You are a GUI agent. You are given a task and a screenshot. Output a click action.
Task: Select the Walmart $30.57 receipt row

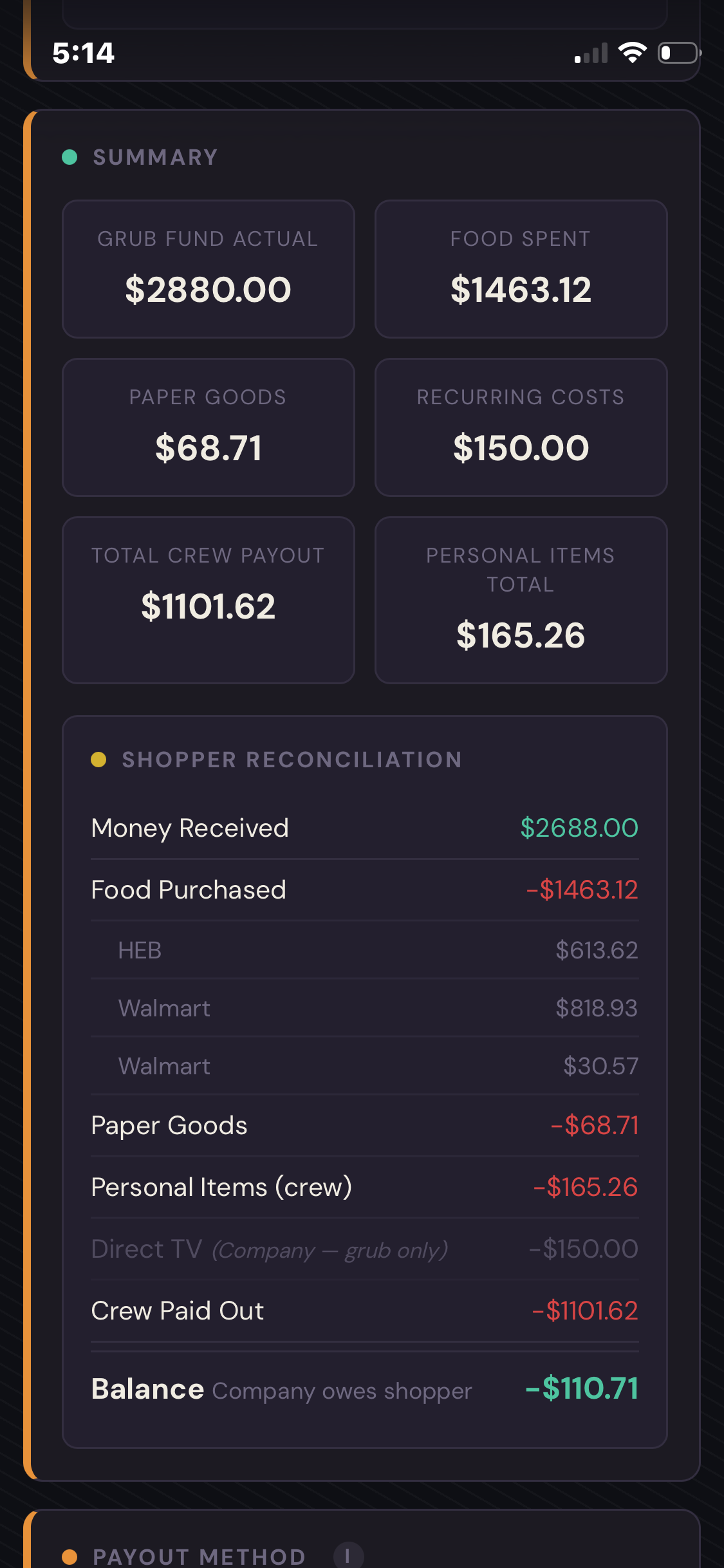tap(365, 1066)
